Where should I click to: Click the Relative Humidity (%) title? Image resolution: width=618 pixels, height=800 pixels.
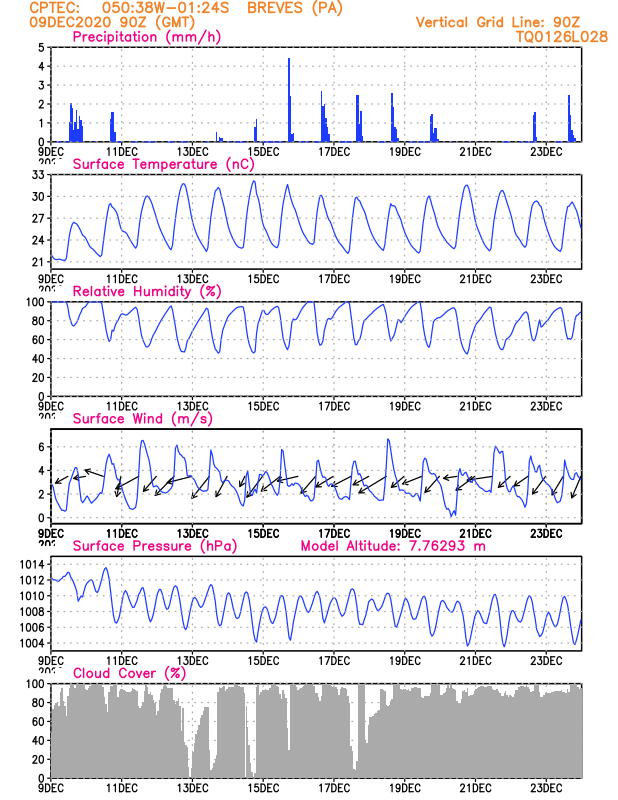pos(147,291)
